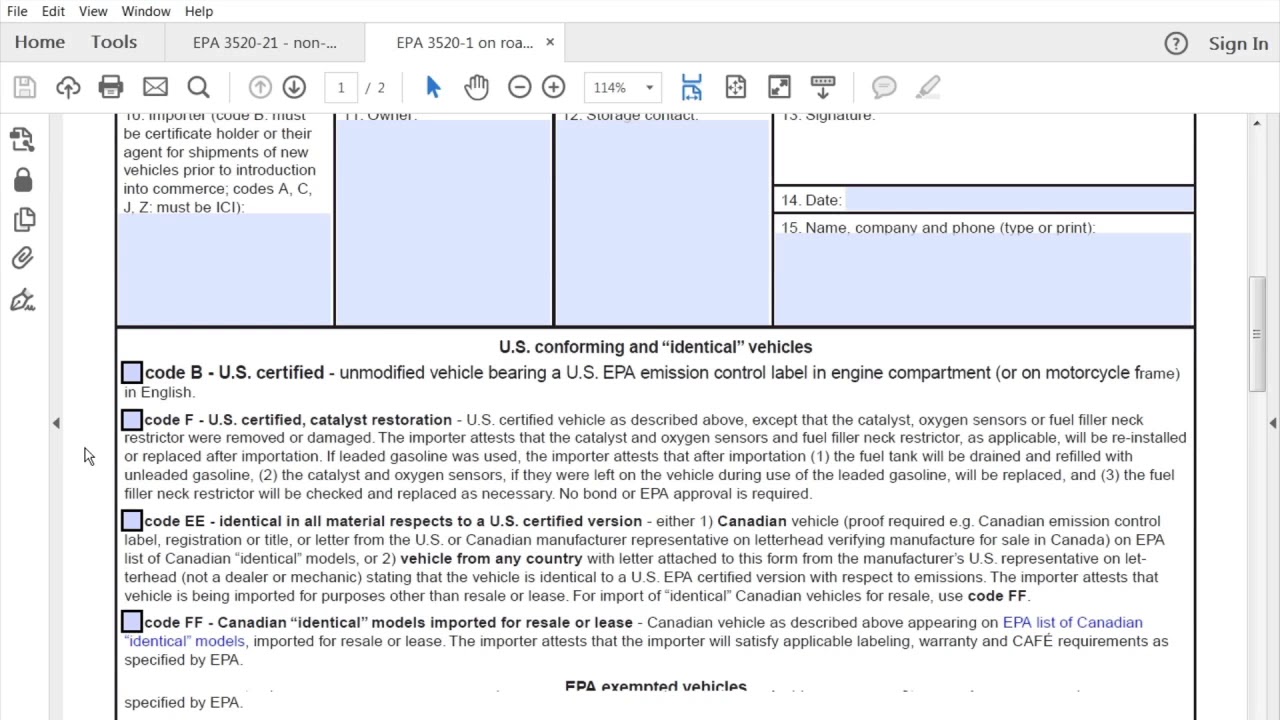The width and height of the screenshot is (1280, 720).
Task: Click the 12. Storage contact field
Action: click(662, 221)
